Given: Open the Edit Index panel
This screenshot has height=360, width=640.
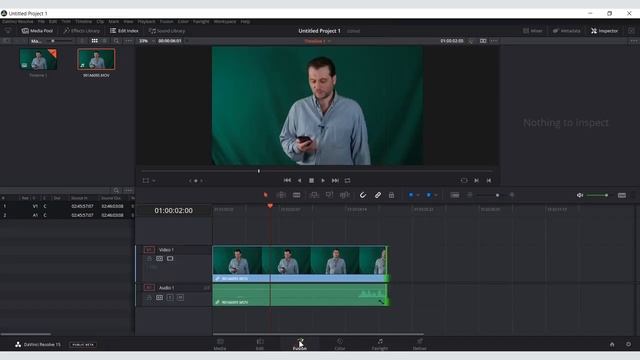Looking at the screenshot, I should [124, 31].
